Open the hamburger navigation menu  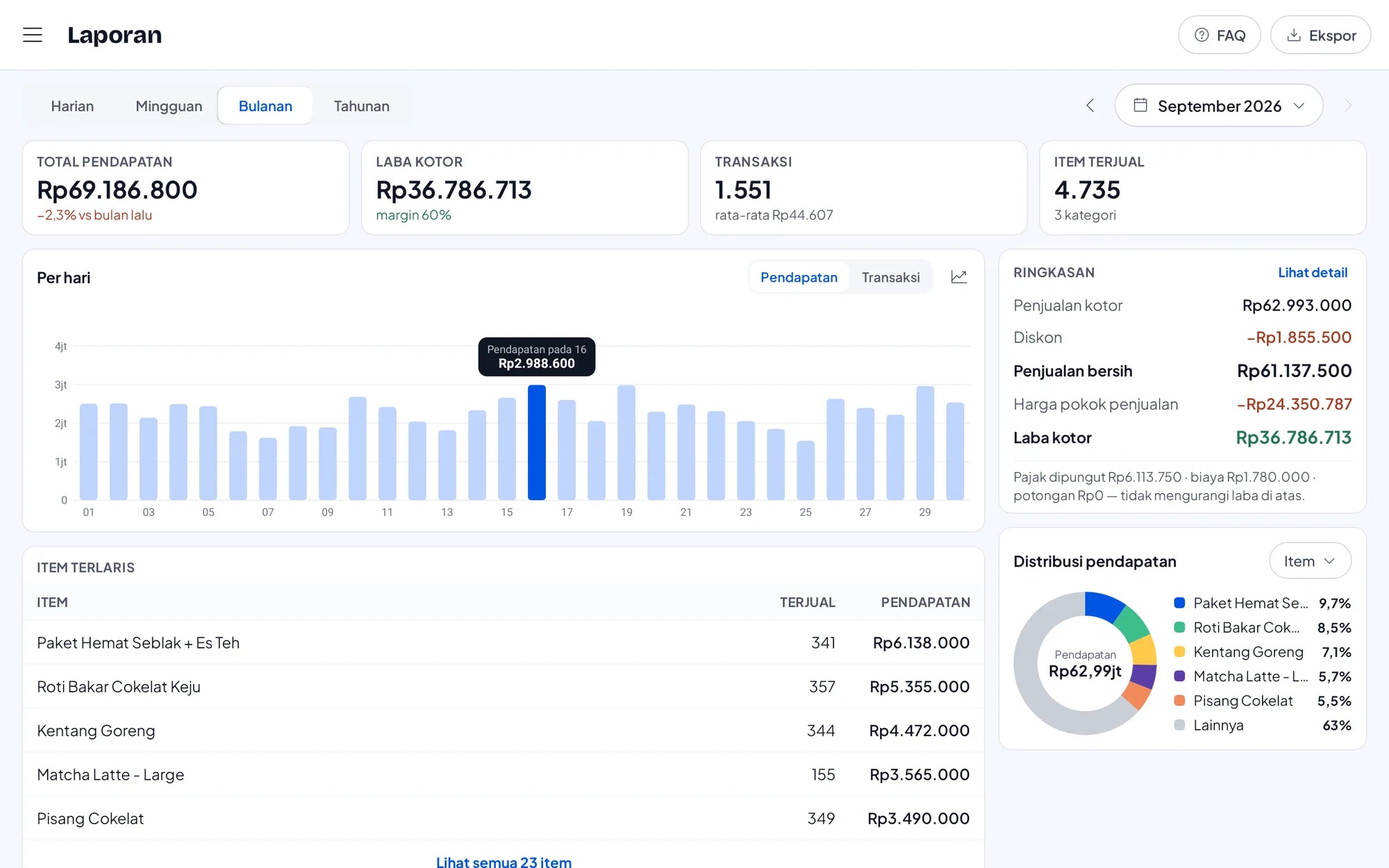(33, 35)
